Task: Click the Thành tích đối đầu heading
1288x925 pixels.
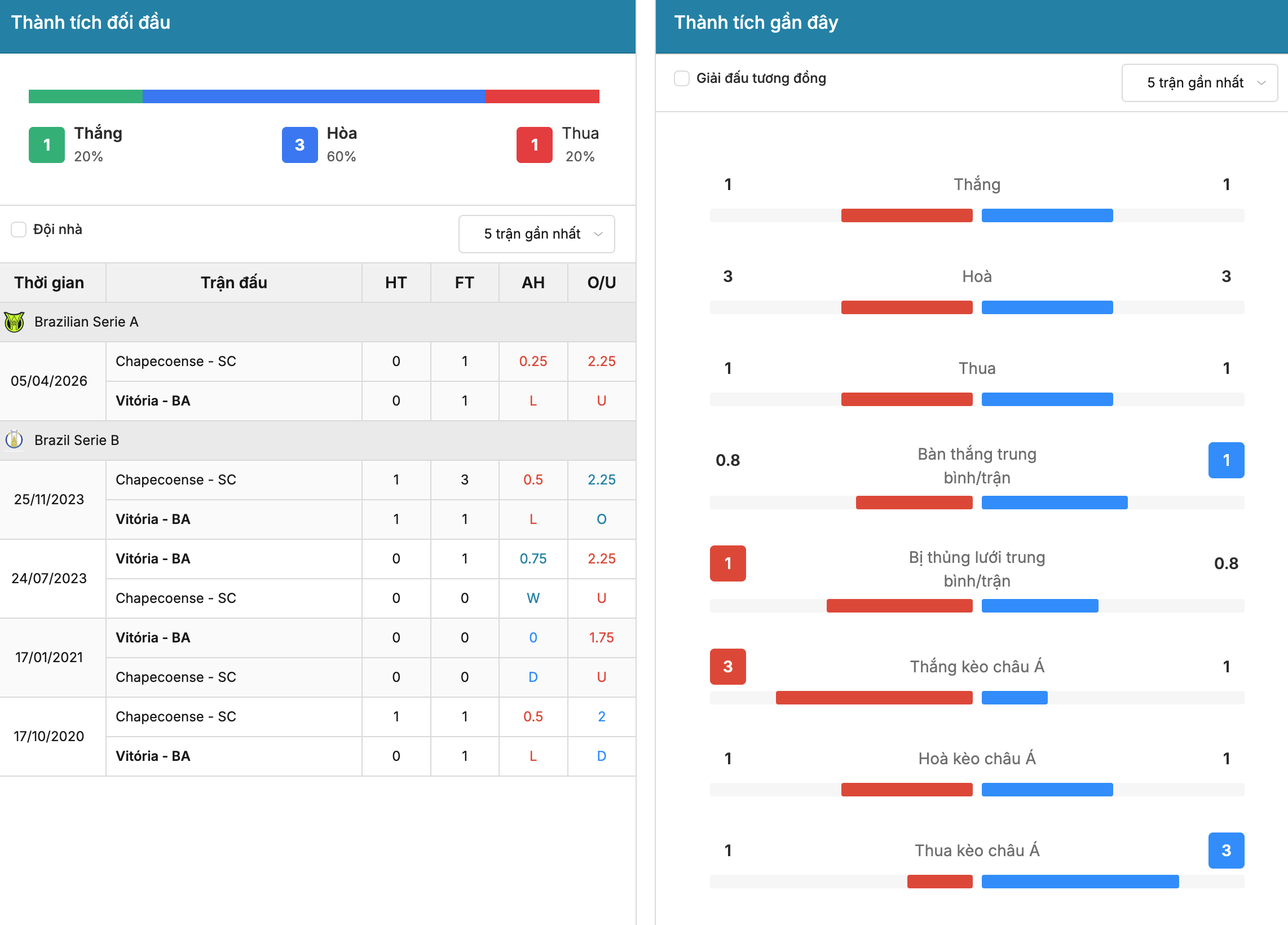Action: 91,22
